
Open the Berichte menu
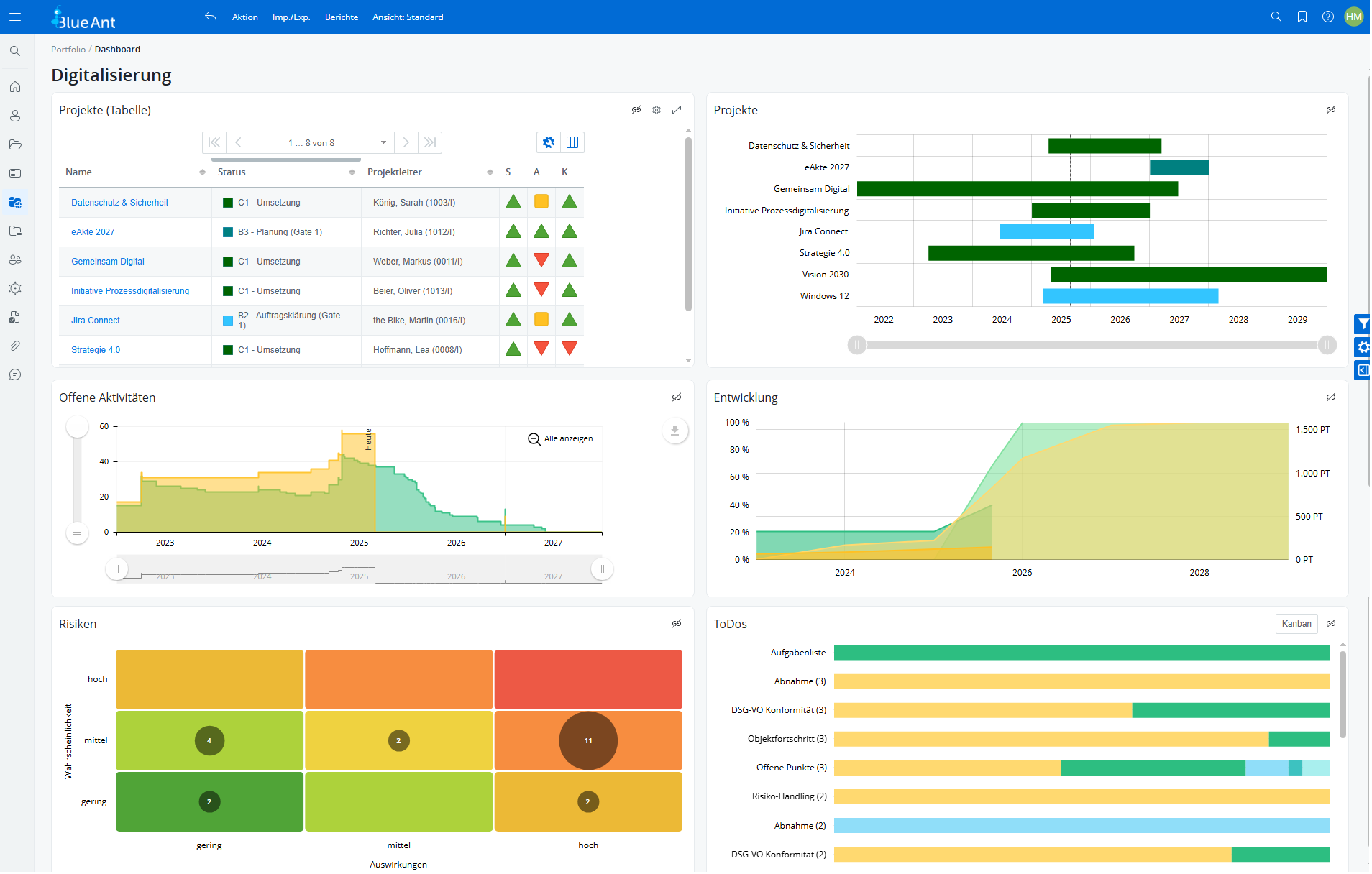pyautogui.click(x=341, y=17)
